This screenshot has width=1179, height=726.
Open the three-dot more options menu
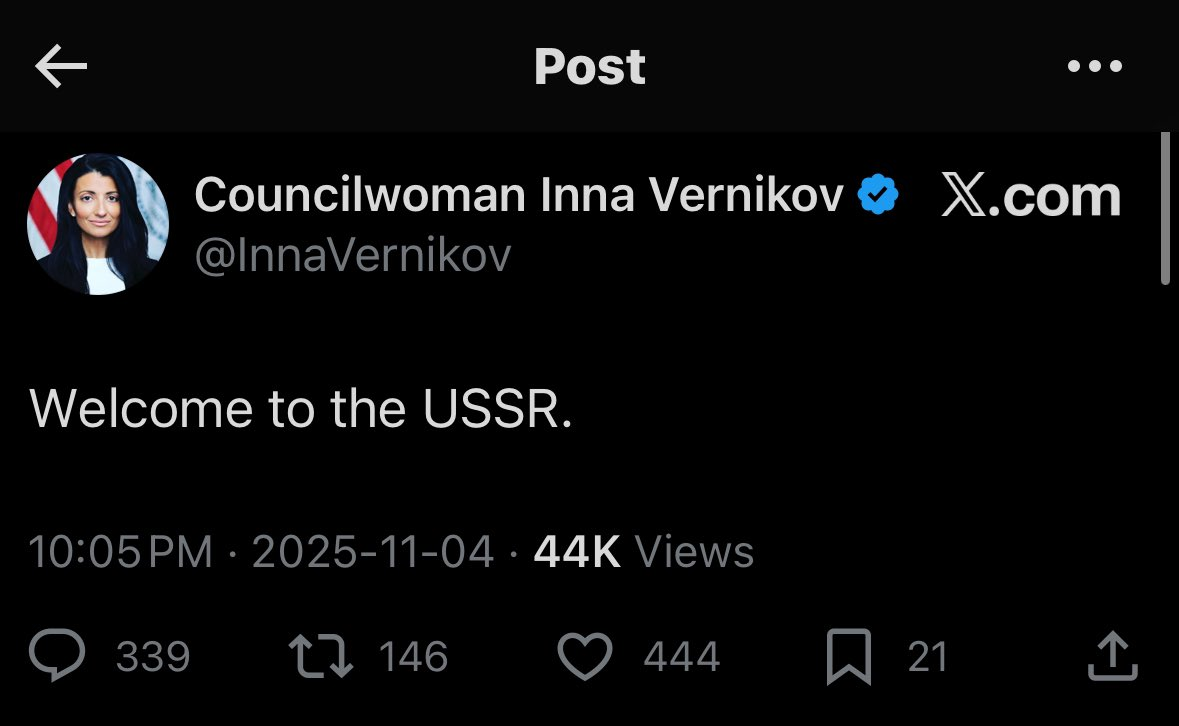click(1095, 67)
